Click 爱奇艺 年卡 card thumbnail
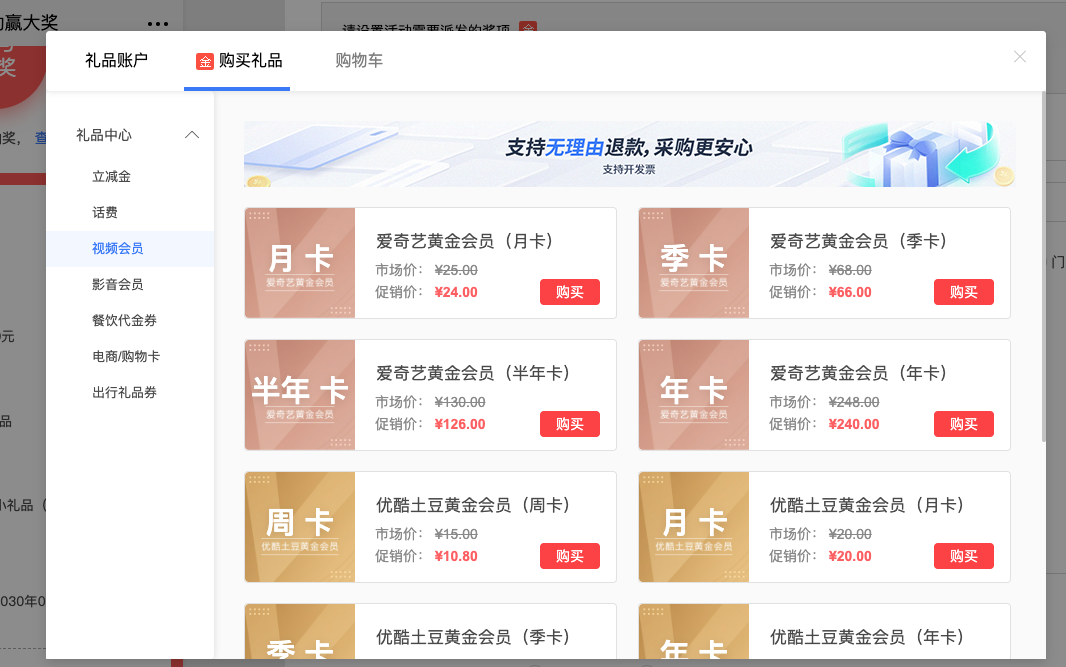Screen dimensions: 1066x667 pyautogui.click(x=693, y=395)
